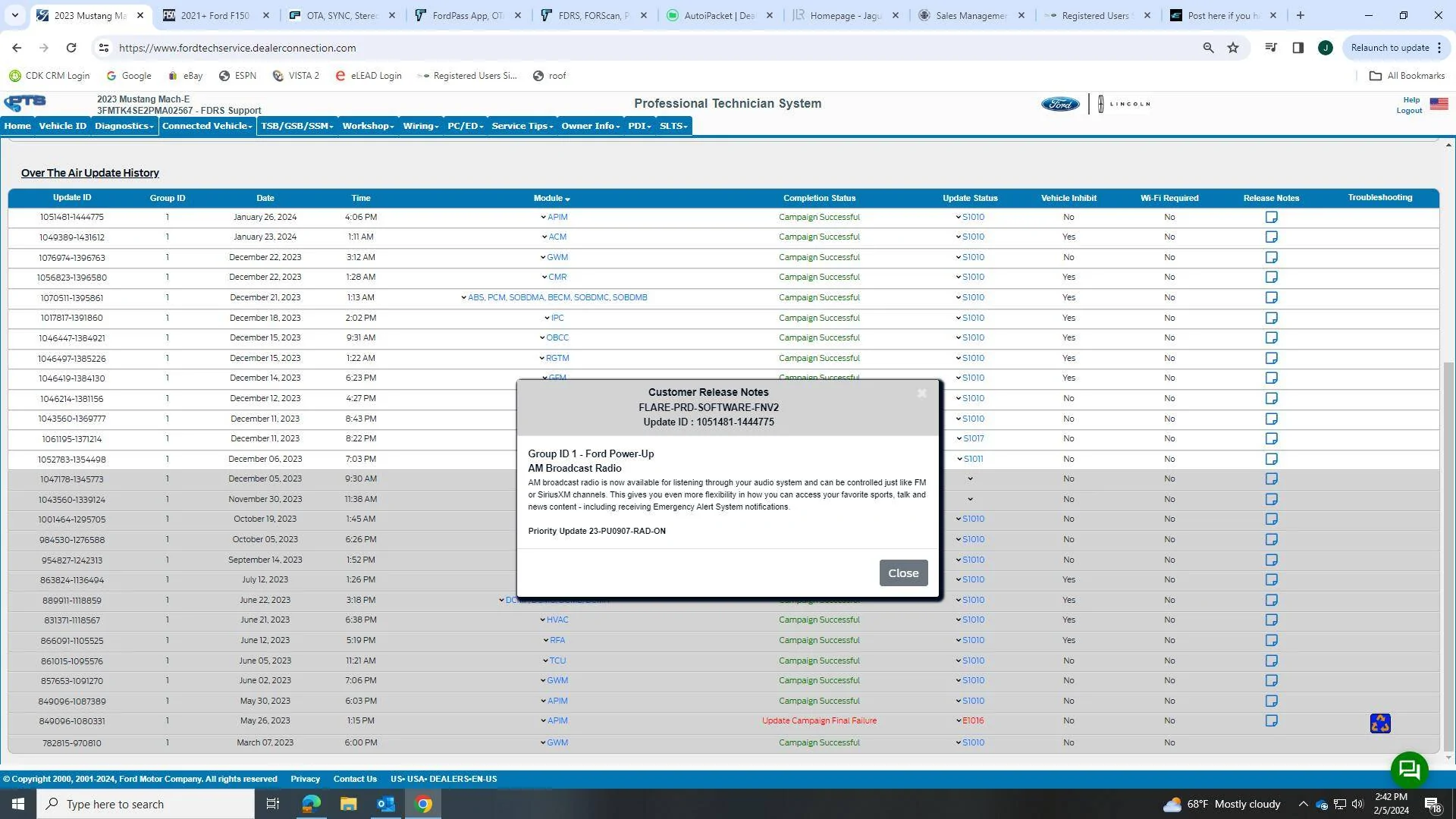Open release notes for update 1017817-1391860

(1271, 318)
